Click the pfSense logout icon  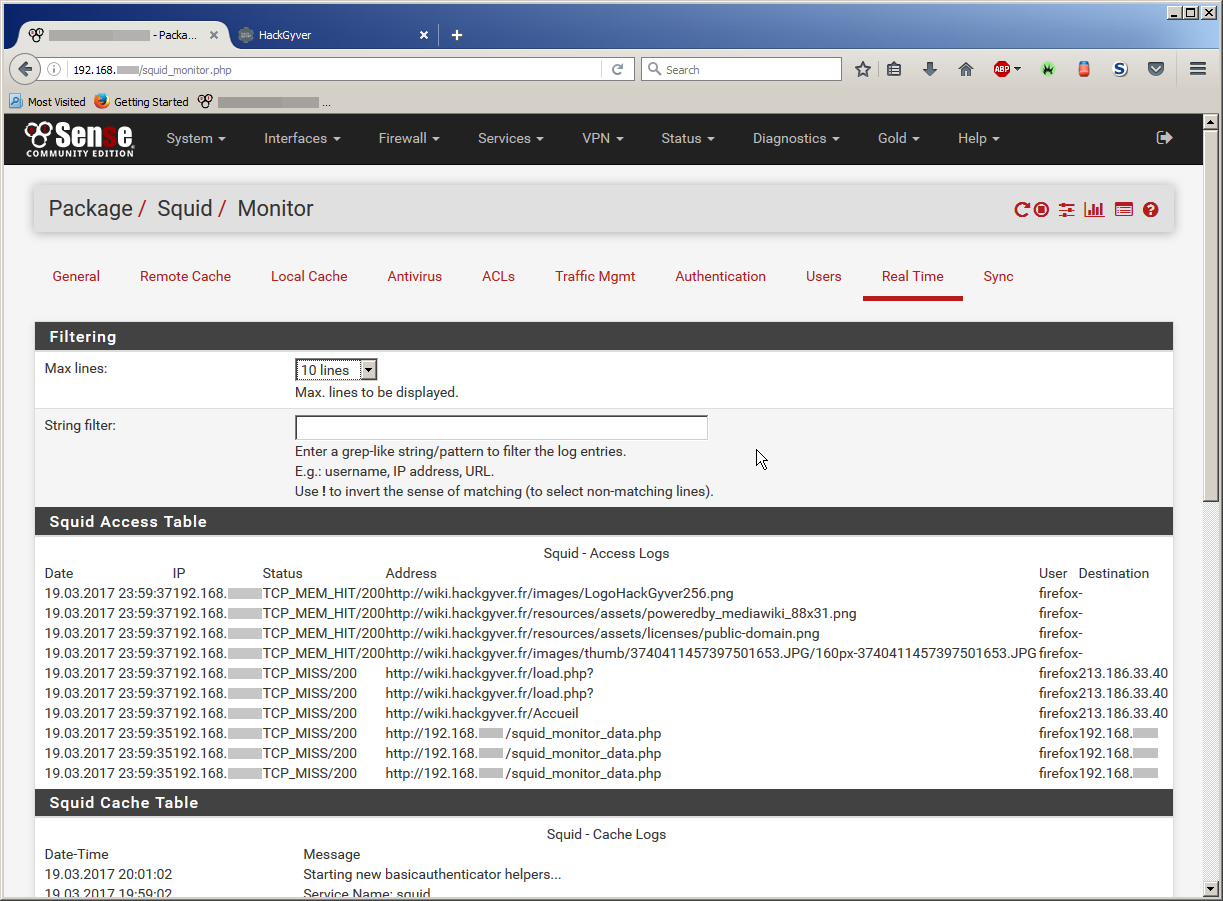[1164, 138]
